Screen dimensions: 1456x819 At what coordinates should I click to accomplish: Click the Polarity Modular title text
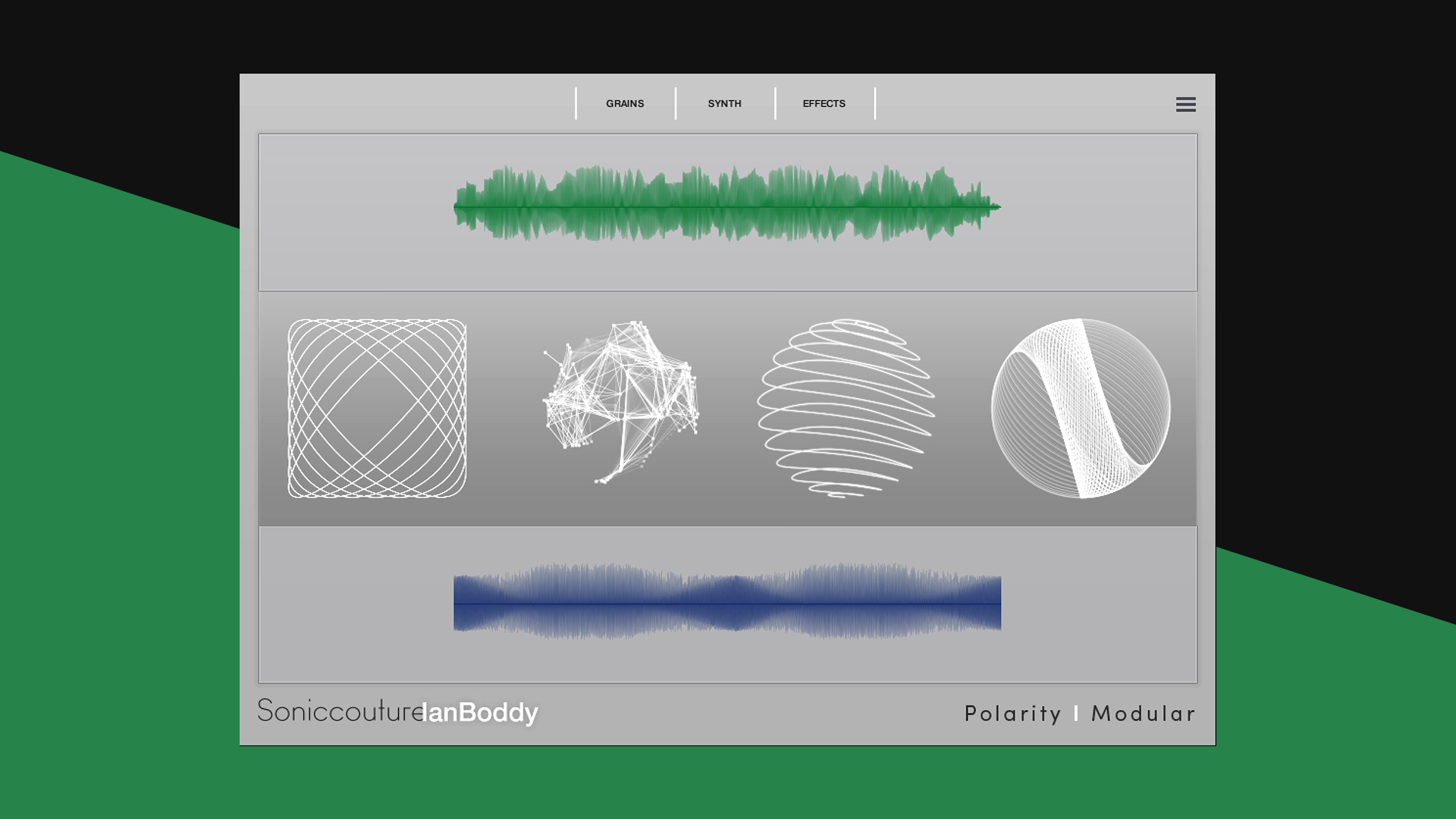tap(1079, 714)
